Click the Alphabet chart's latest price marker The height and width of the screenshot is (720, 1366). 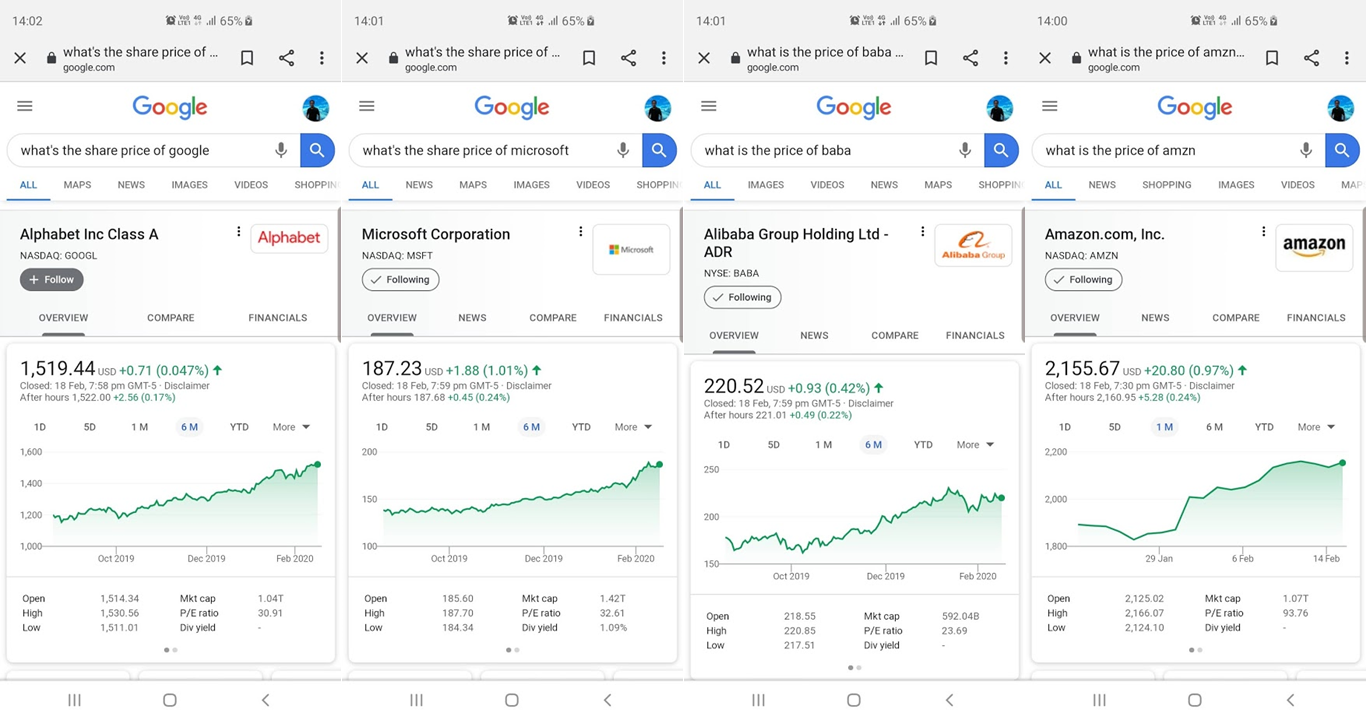pos(318,464)
